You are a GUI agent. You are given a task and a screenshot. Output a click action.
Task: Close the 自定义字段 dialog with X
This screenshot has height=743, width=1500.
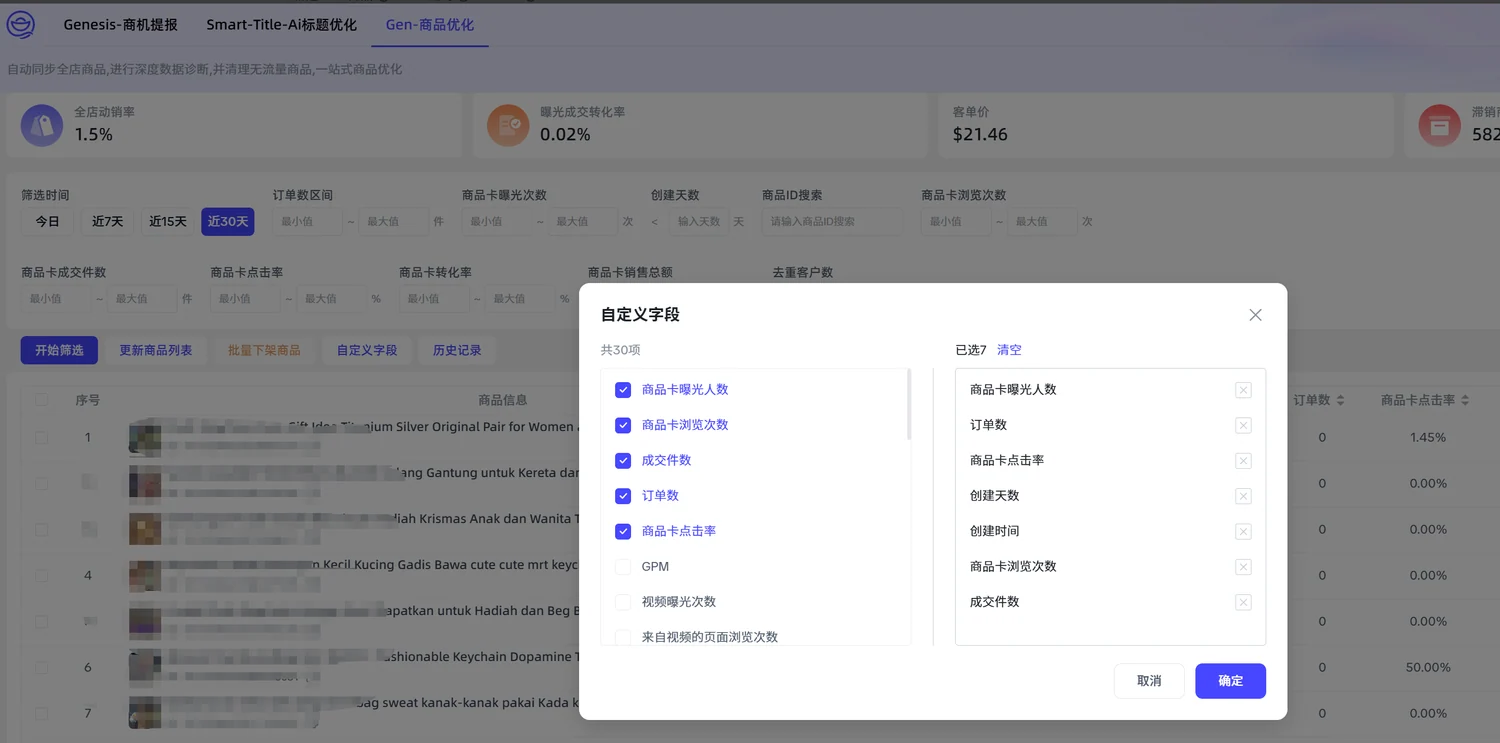1255,315
